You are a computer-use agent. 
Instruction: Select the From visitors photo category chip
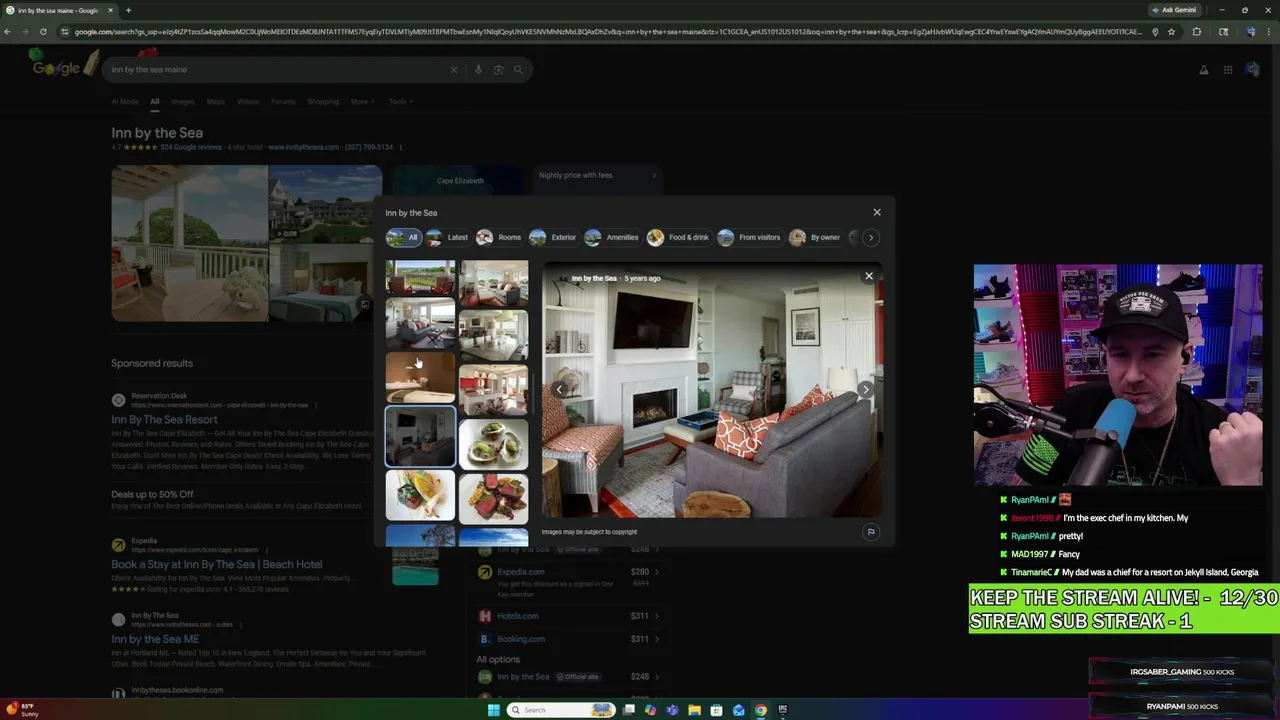[x=749, y=237]
